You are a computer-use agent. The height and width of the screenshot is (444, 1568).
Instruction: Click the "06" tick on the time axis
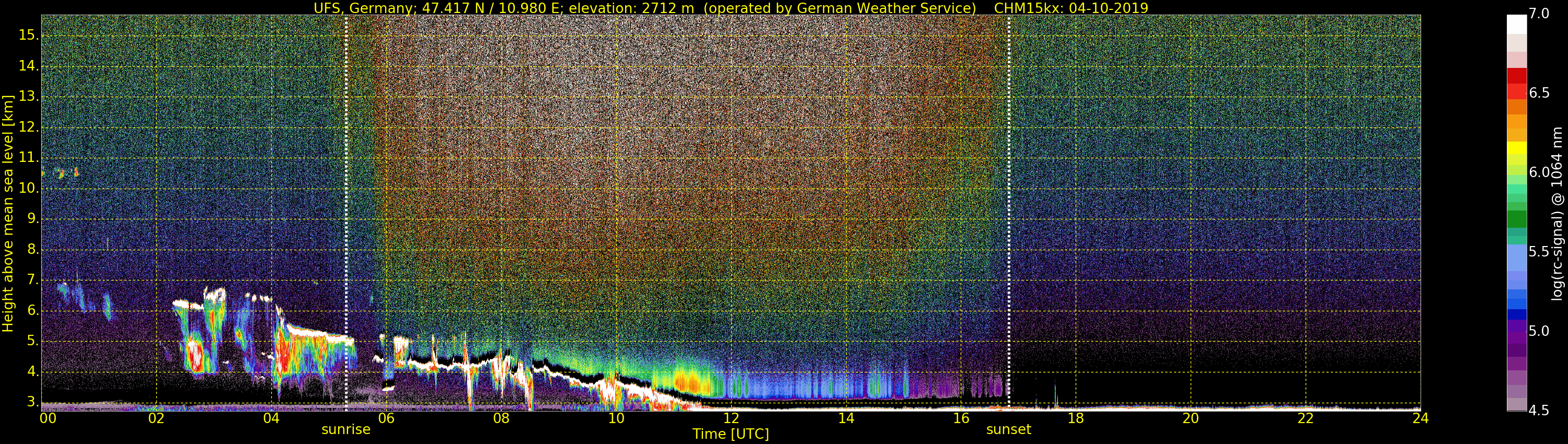pos(387,418)
